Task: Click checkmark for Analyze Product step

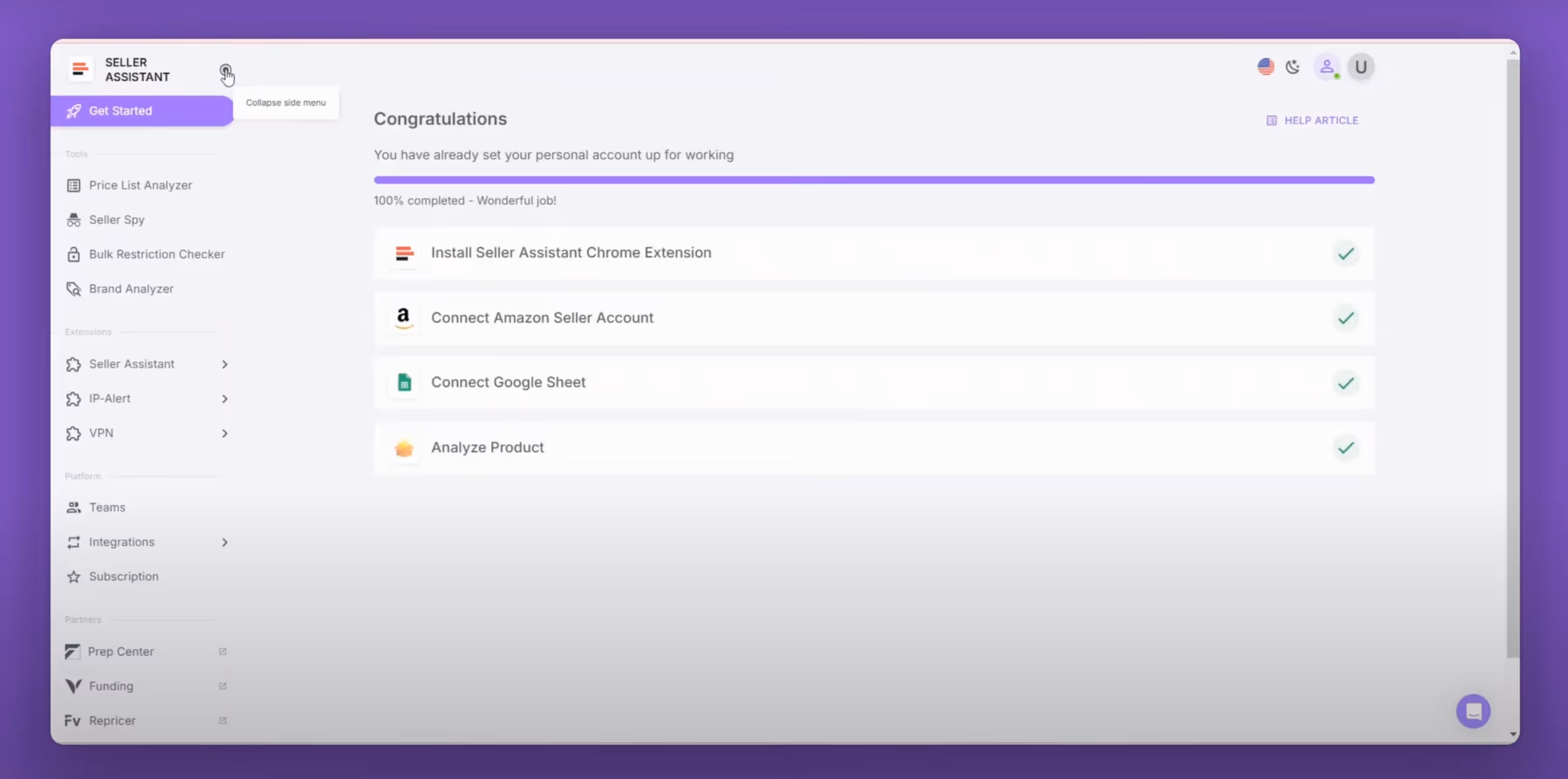Action: click(x=1345, y=448)
